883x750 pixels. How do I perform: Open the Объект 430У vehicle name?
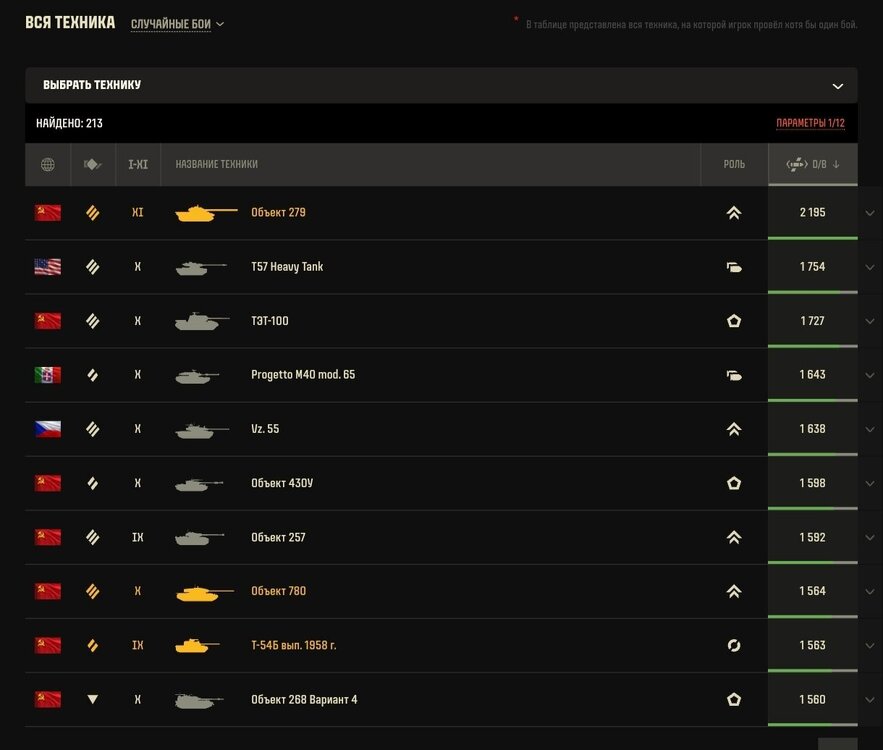tap(282, 483)
